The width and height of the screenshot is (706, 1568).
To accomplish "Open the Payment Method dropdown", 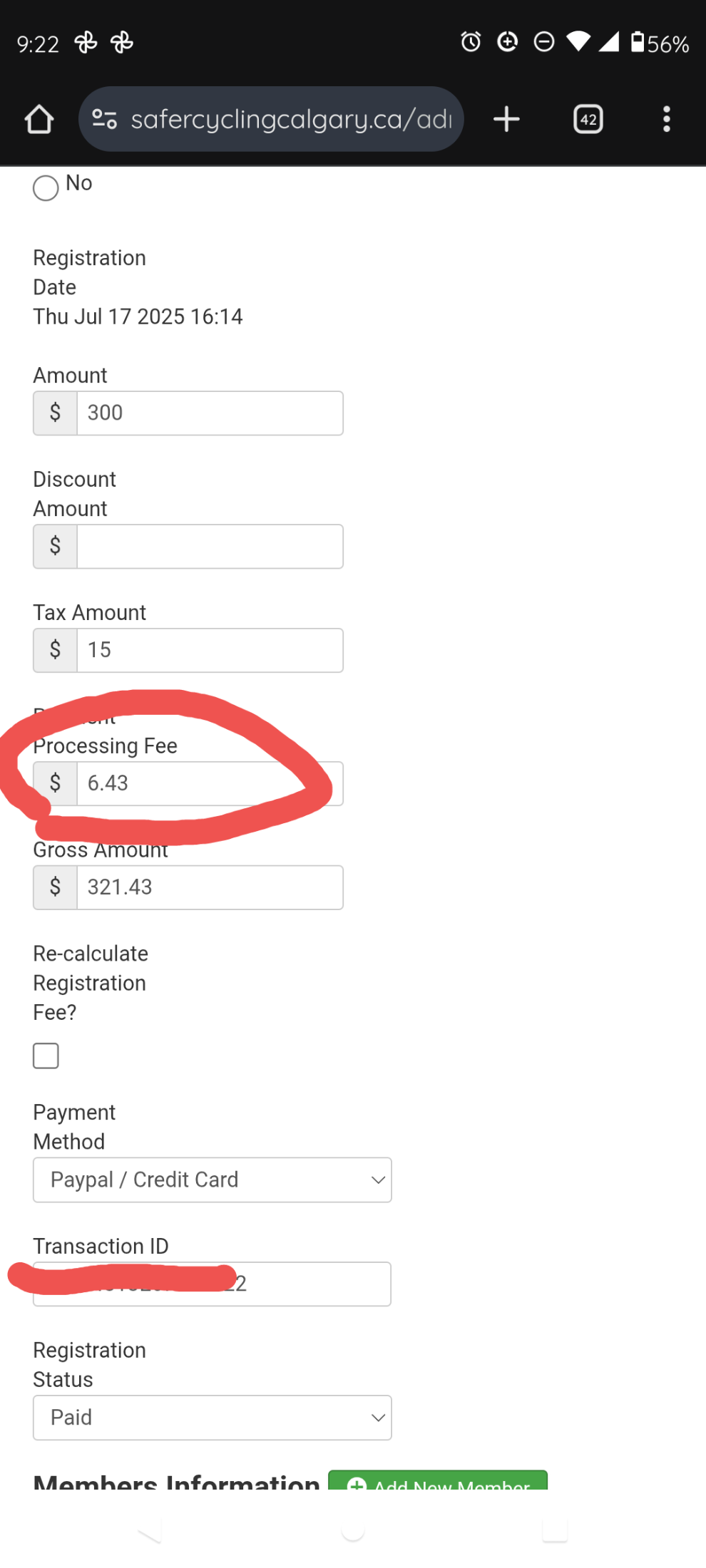I will 213,1180.
